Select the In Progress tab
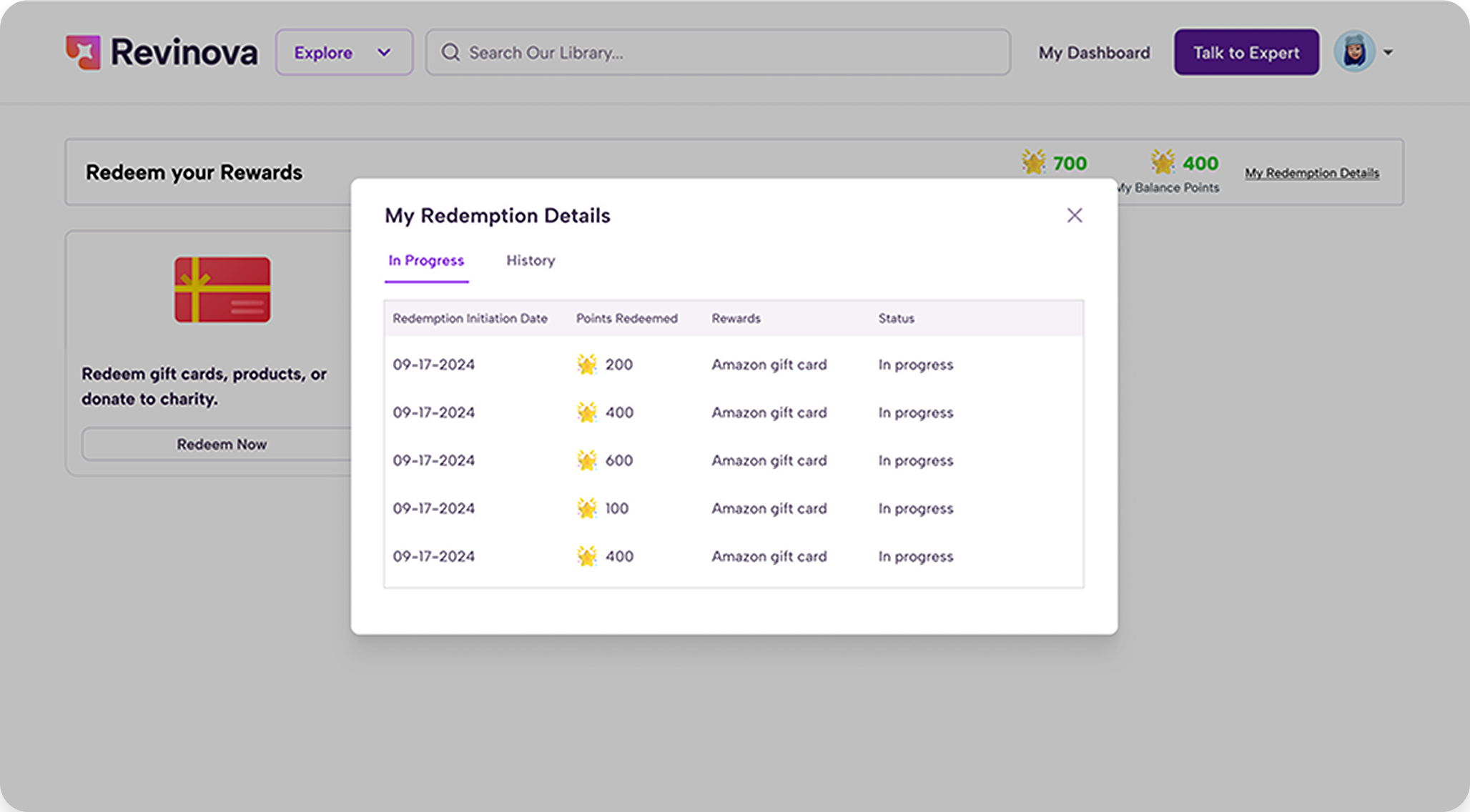The width and height of the screenshot is (1470, 812). tap(426, 260)
